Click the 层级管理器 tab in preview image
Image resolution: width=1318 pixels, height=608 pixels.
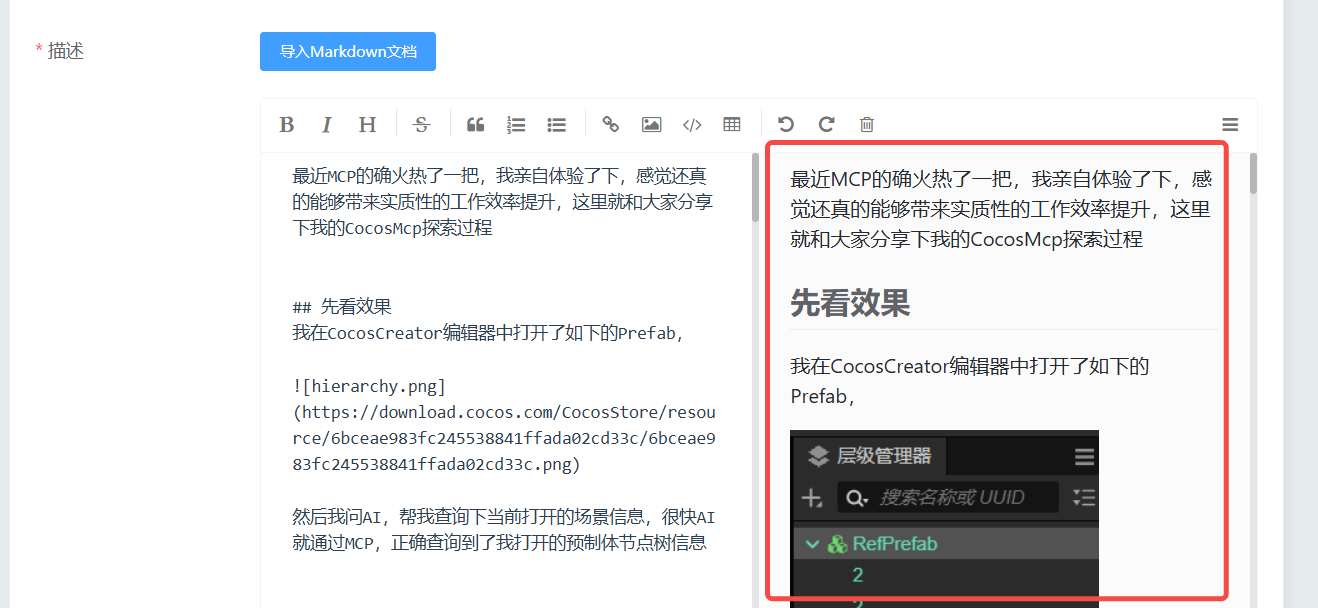tap(870, 457)
